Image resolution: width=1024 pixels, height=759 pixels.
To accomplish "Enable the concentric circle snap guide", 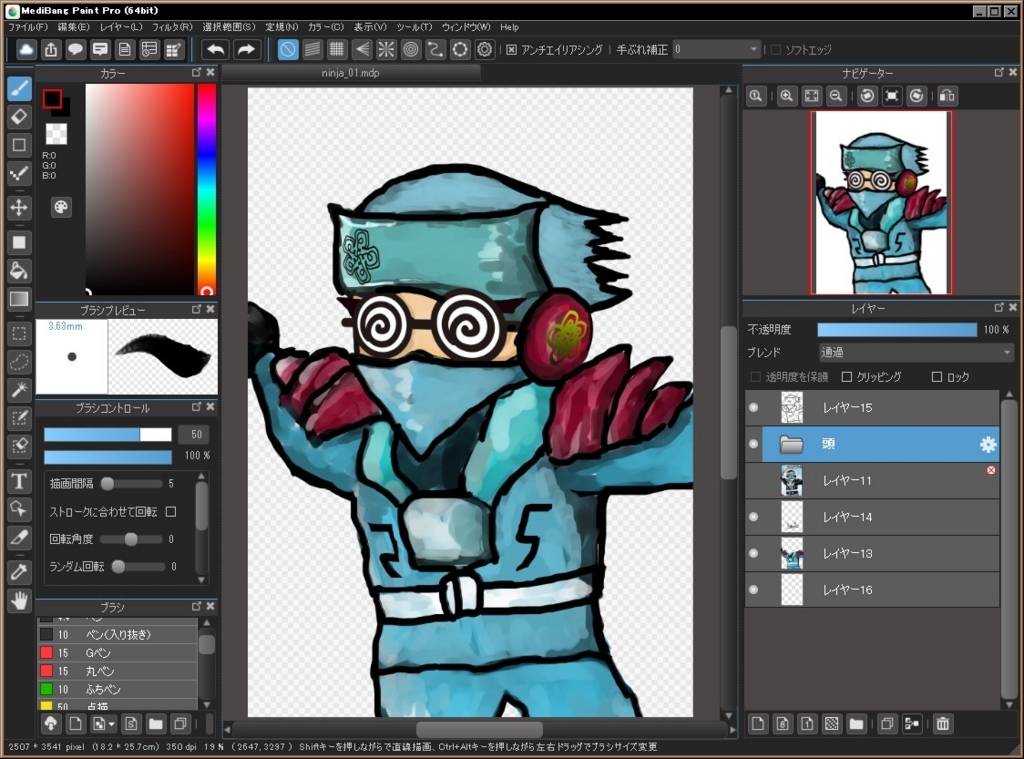I will click(x=411, y=50).
